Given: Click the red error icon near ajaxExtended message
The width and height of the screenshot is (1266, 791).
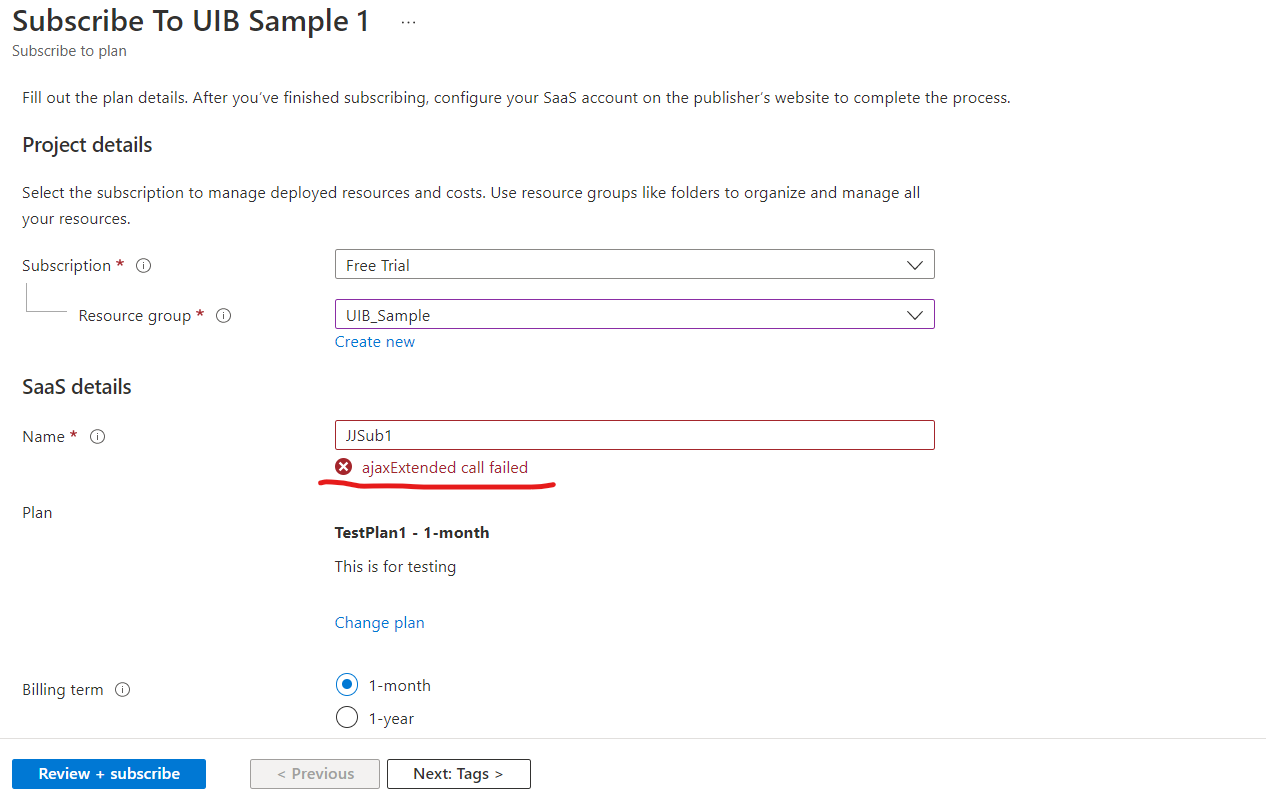Looking at the screenshot, I should tap(344, 466).
